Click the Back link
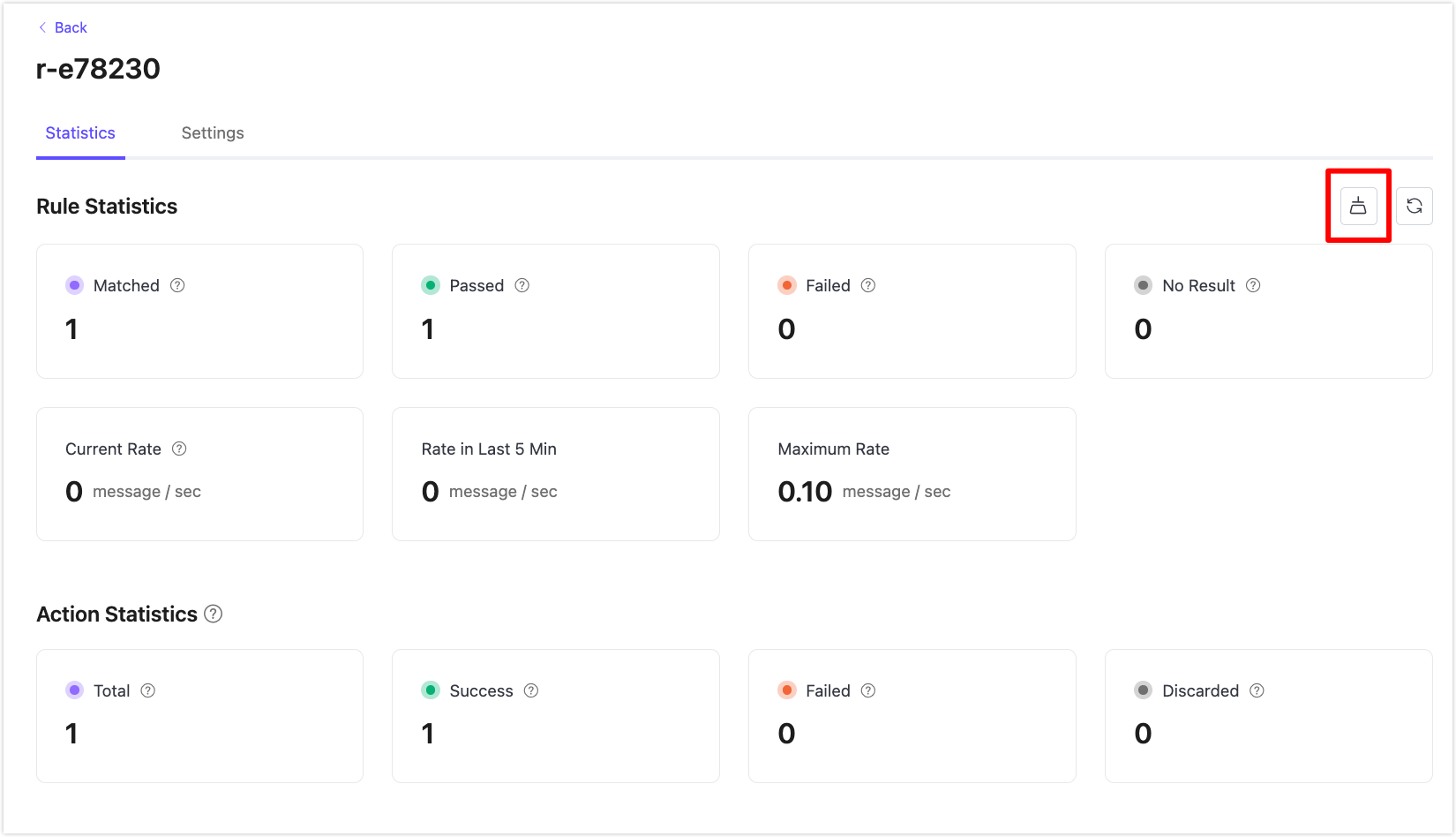 pos(63,27)
